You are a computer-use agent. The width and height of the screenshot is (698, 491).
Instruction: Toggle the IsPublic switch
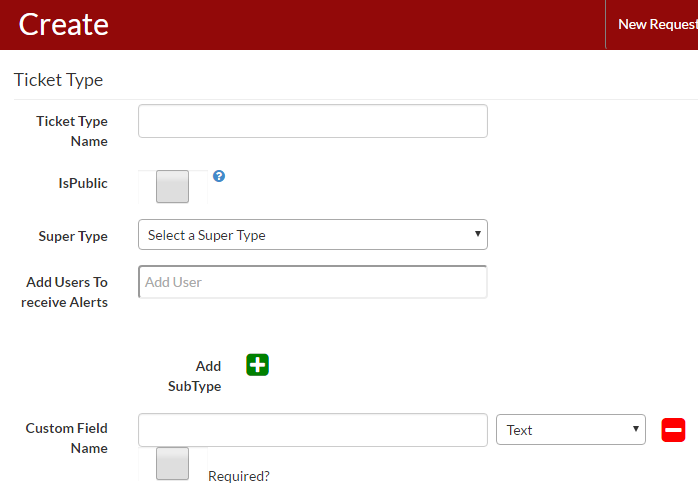point(172,187)
